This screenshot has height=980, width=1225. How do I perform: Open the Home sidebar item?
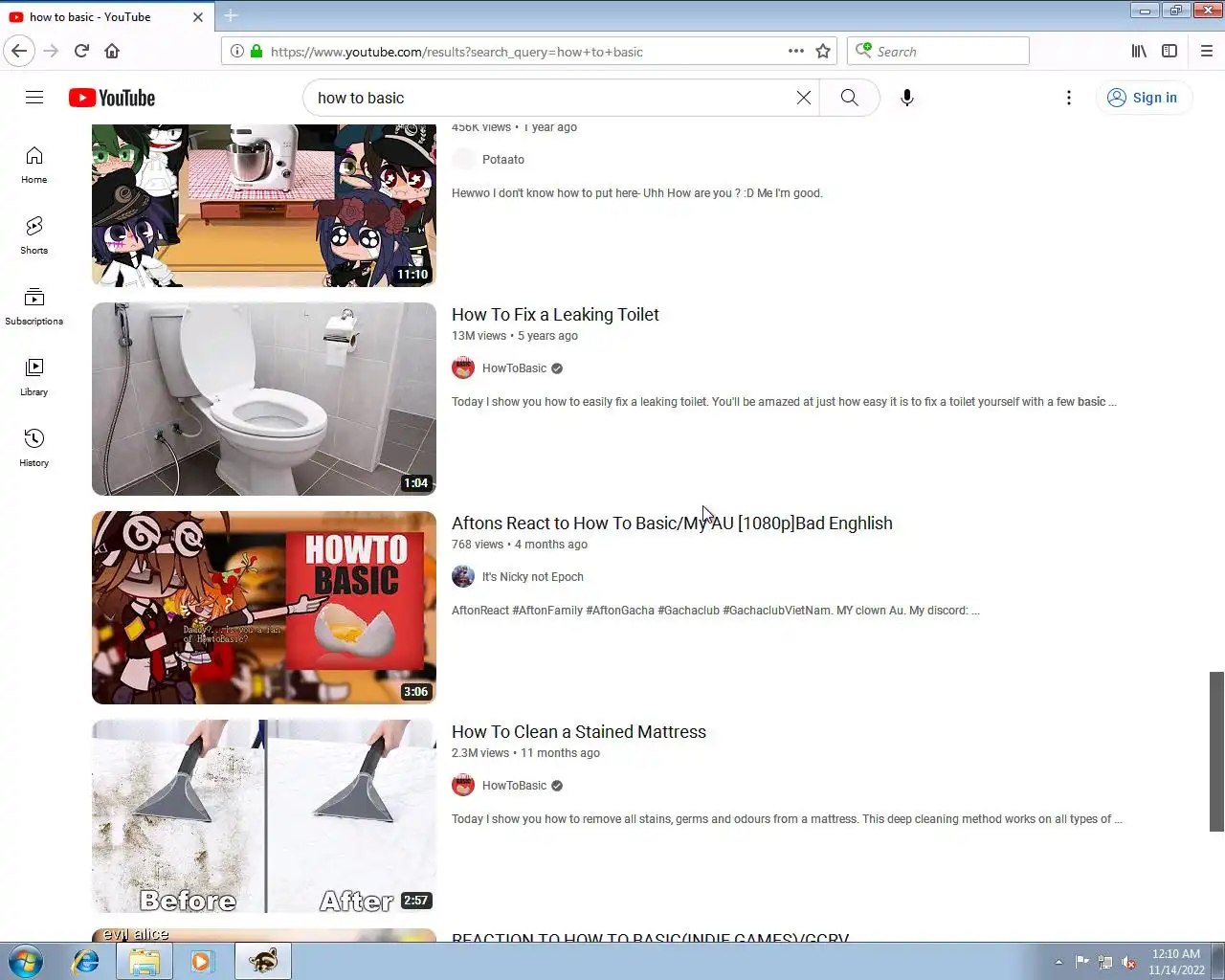point(34,165)
